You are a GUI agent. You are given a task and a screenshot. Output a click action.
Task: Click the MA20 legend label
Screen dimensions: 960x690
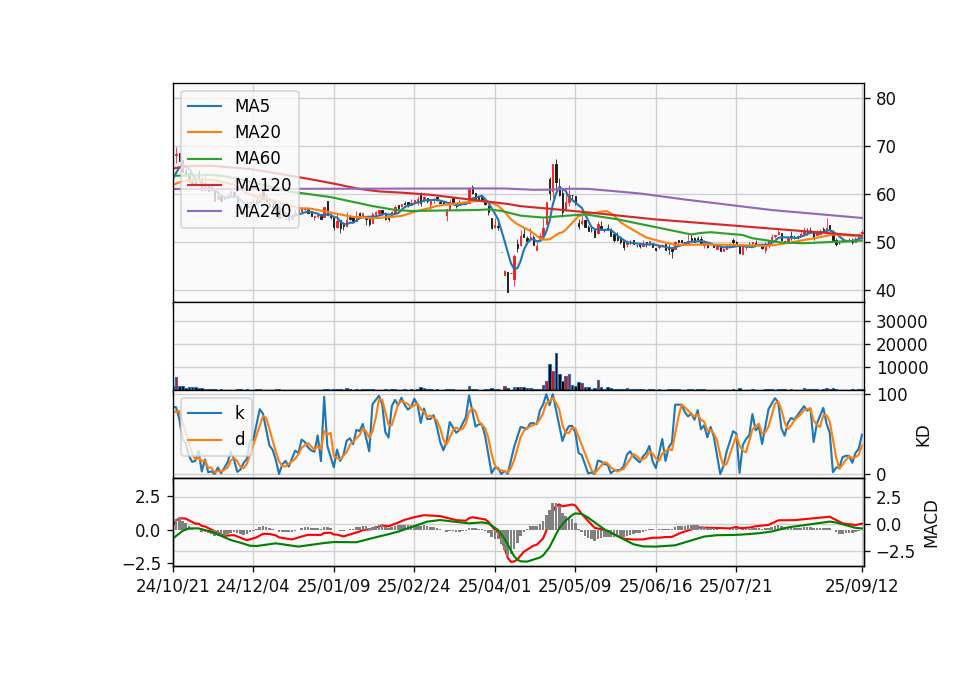click(x=257, y=132)
